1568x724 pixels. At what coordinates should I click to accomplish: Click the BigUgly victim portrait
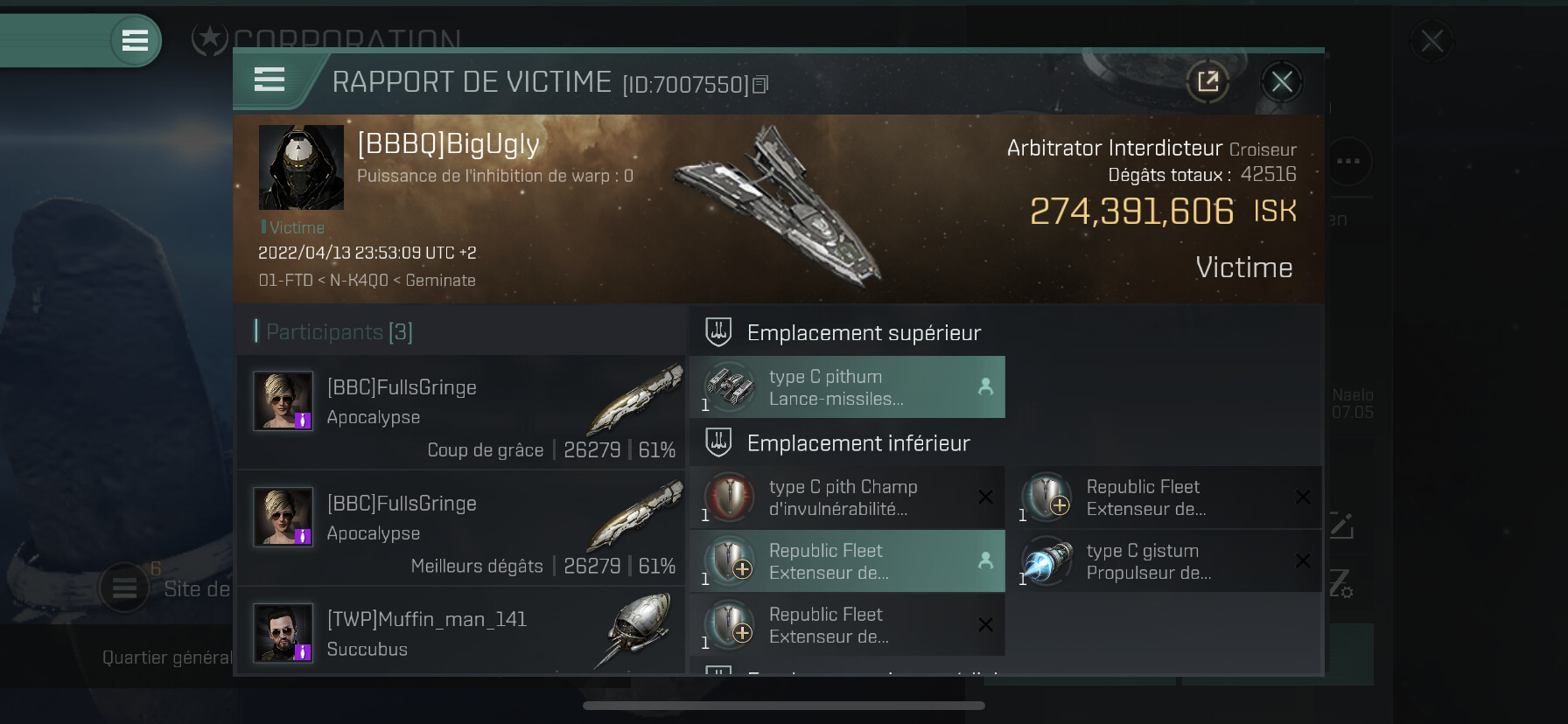tap(301, 167)
